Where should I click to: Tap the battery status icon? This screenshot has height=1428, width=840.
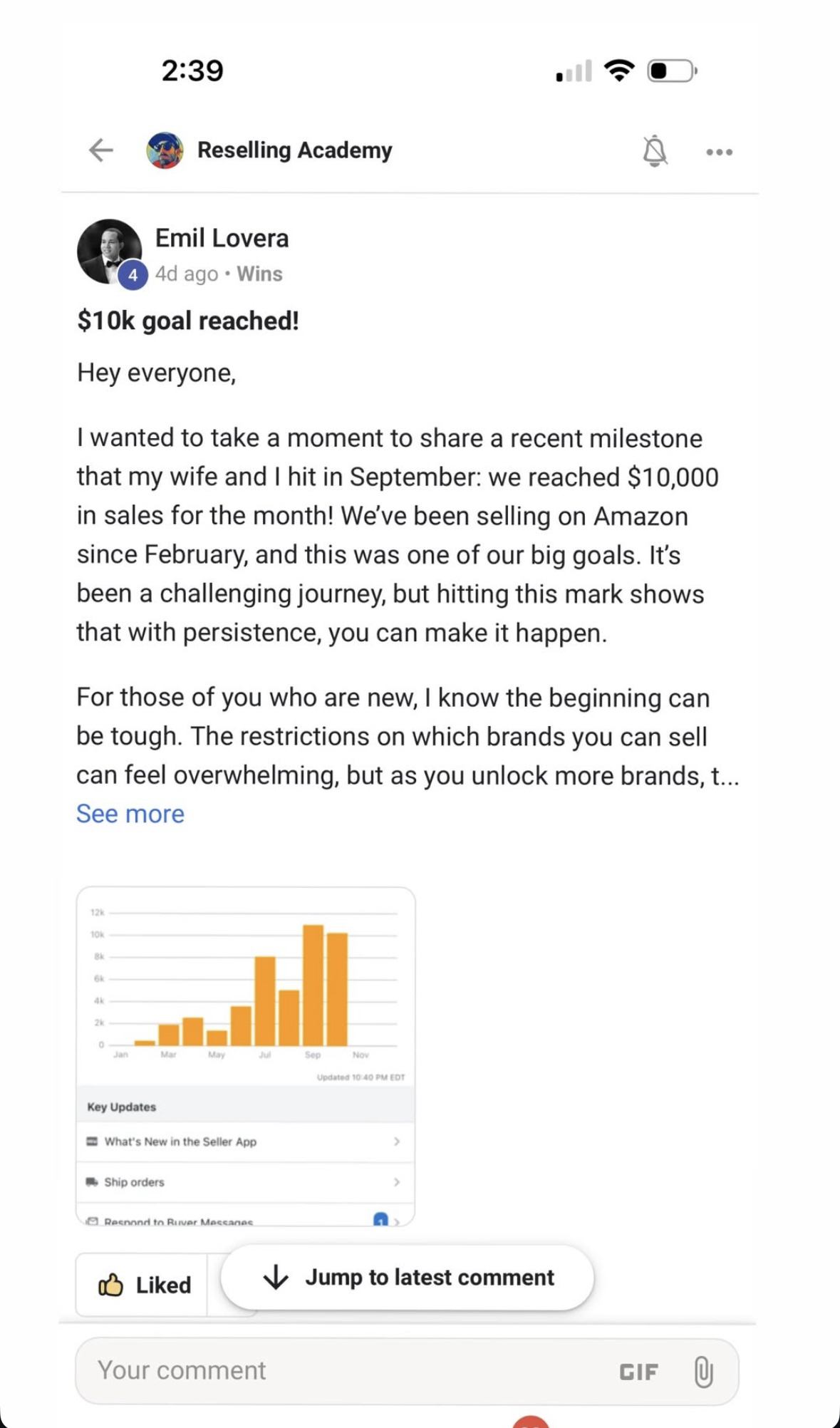coord(672,71)
